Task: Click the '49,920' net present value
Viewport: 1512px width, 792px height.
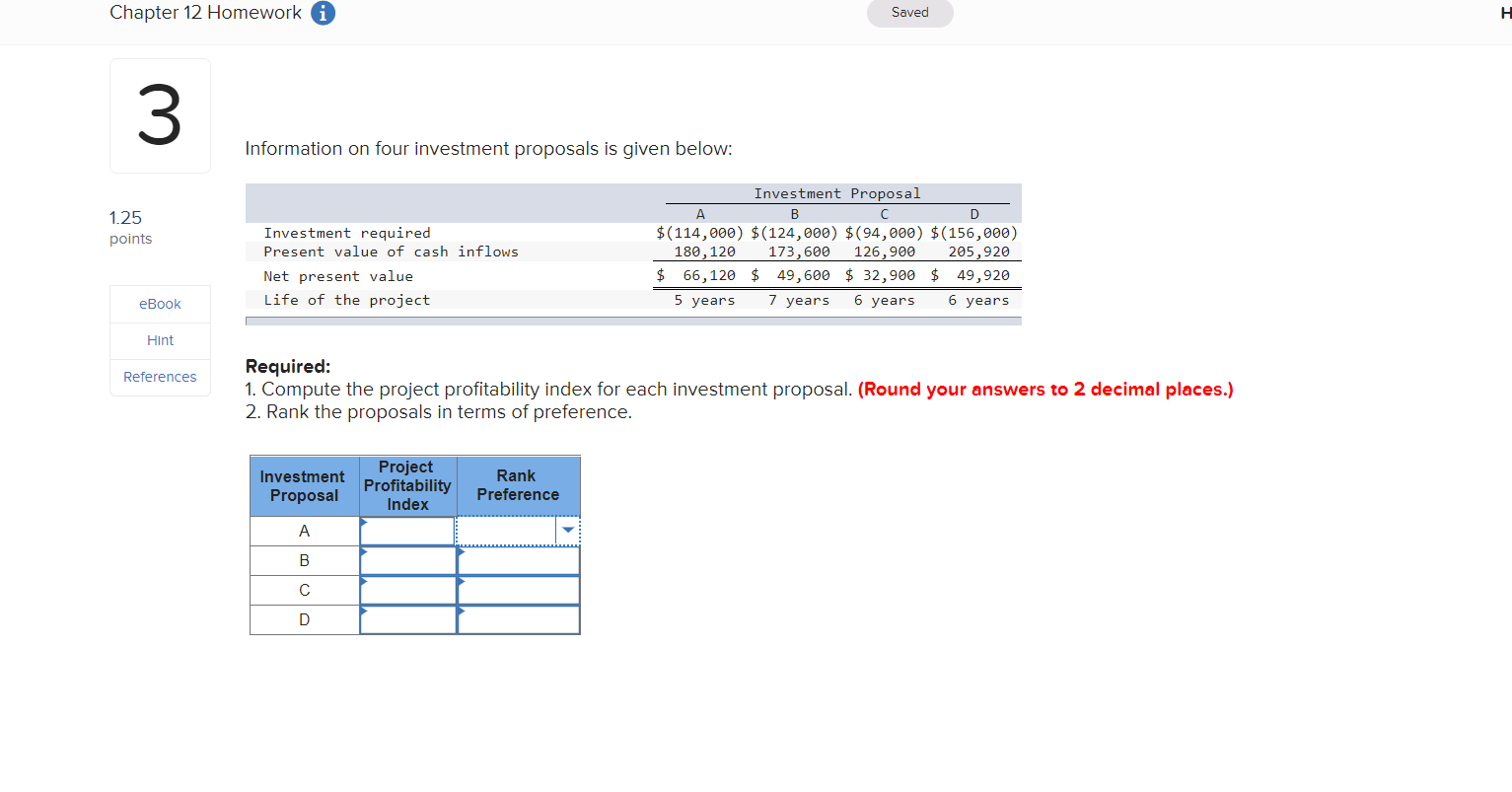Action: pos(982,275)
